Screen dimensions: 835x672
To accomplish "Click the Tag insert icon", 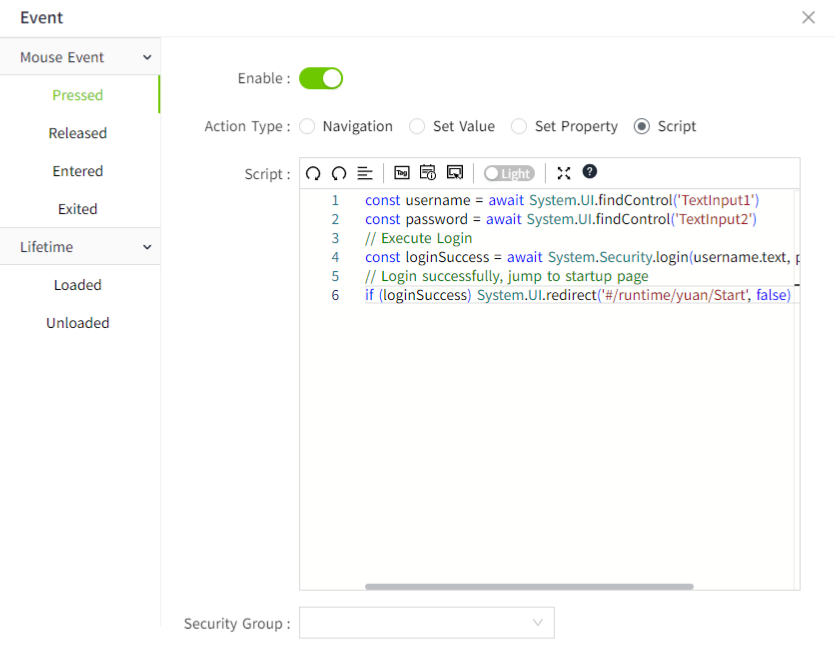I will 402,173.
